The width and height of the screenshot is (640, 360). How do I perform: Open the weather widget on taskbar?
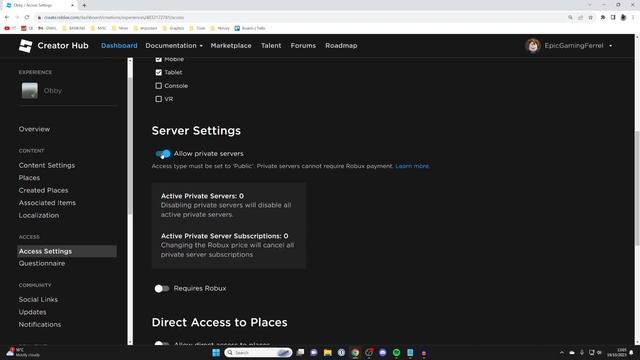point(23,352)
